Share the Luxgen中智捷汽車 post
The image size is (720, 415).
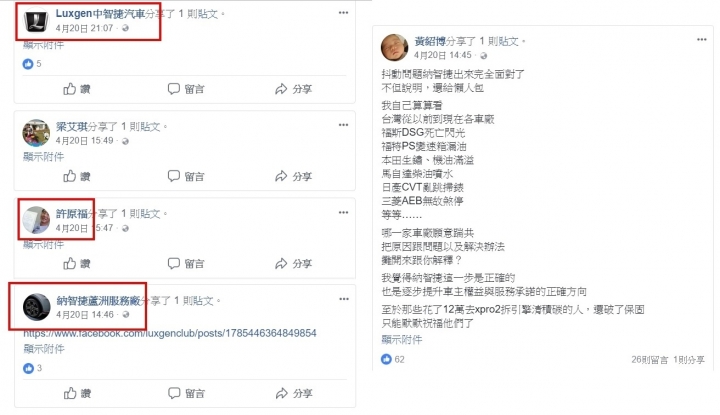[x=293, y=89]
